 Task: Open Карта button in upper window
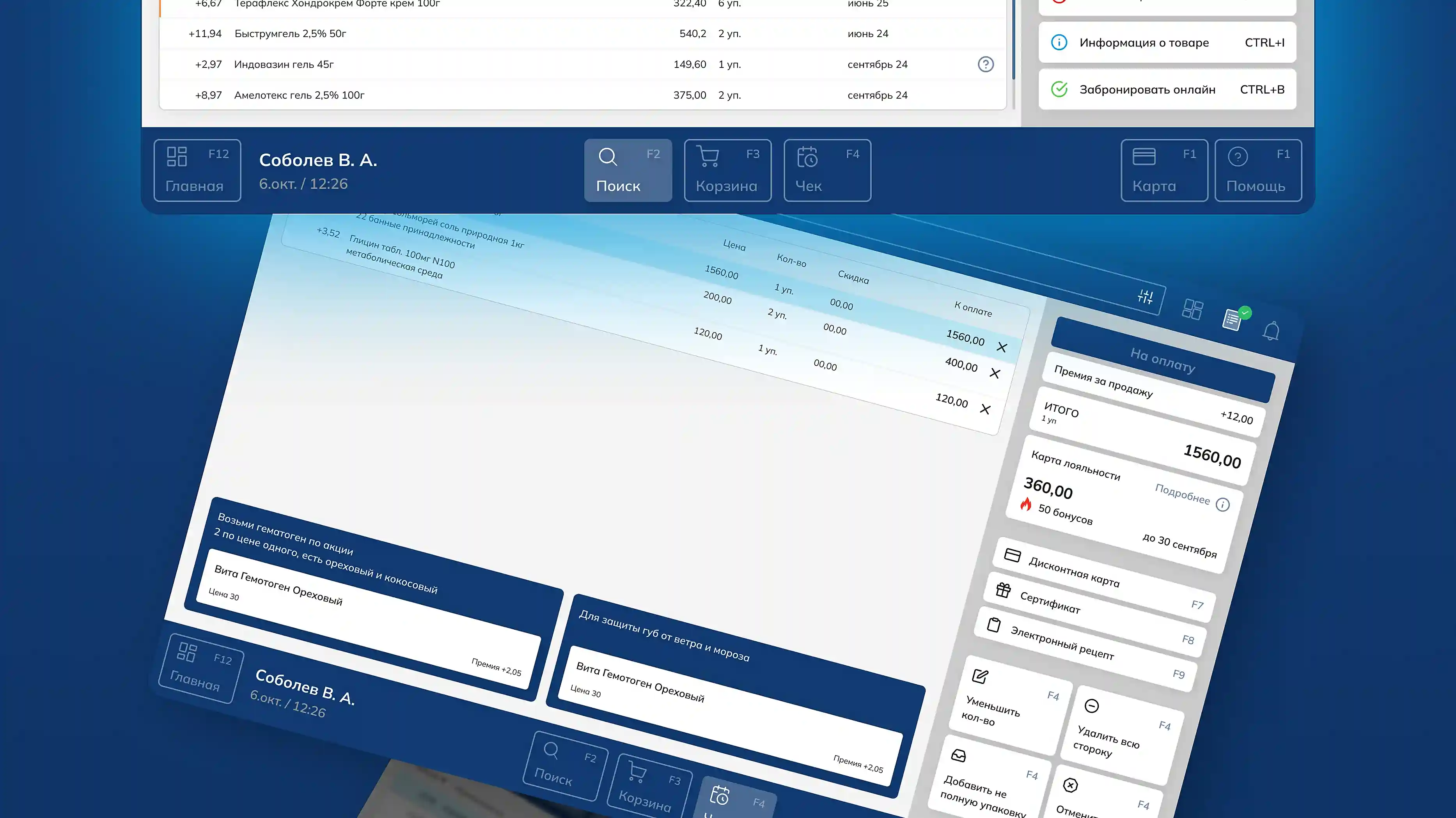pyautogui.click(x=1164, y=170)
